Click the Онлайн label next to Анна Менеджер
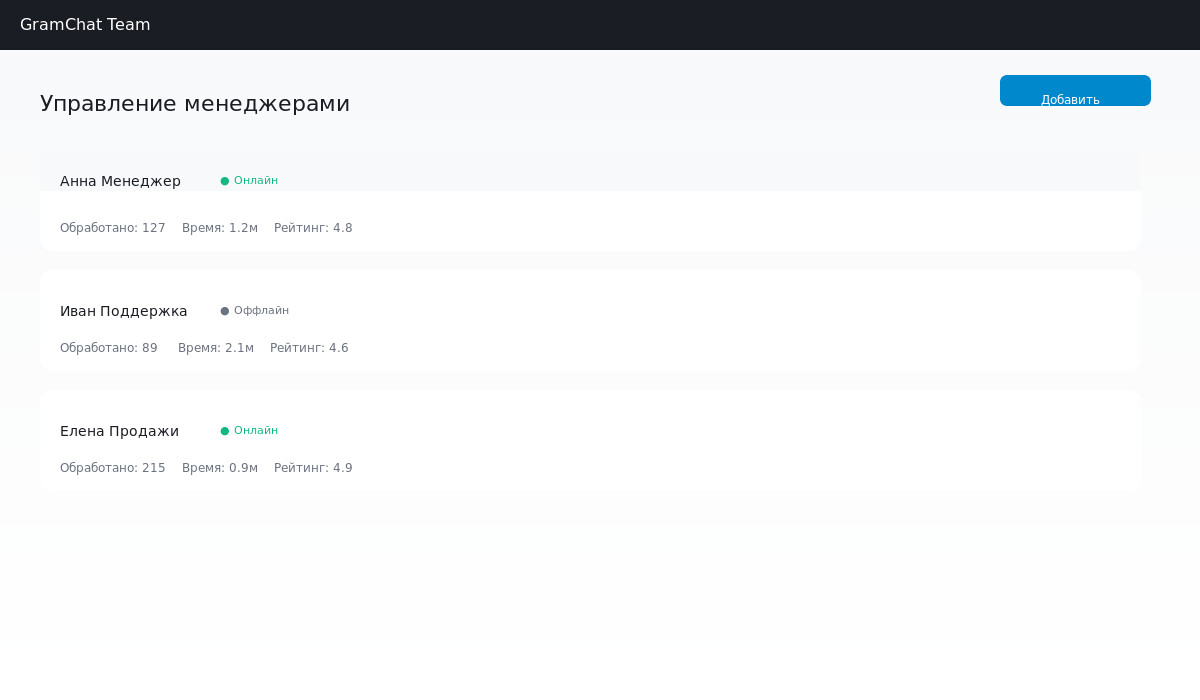 coord(256,181)
